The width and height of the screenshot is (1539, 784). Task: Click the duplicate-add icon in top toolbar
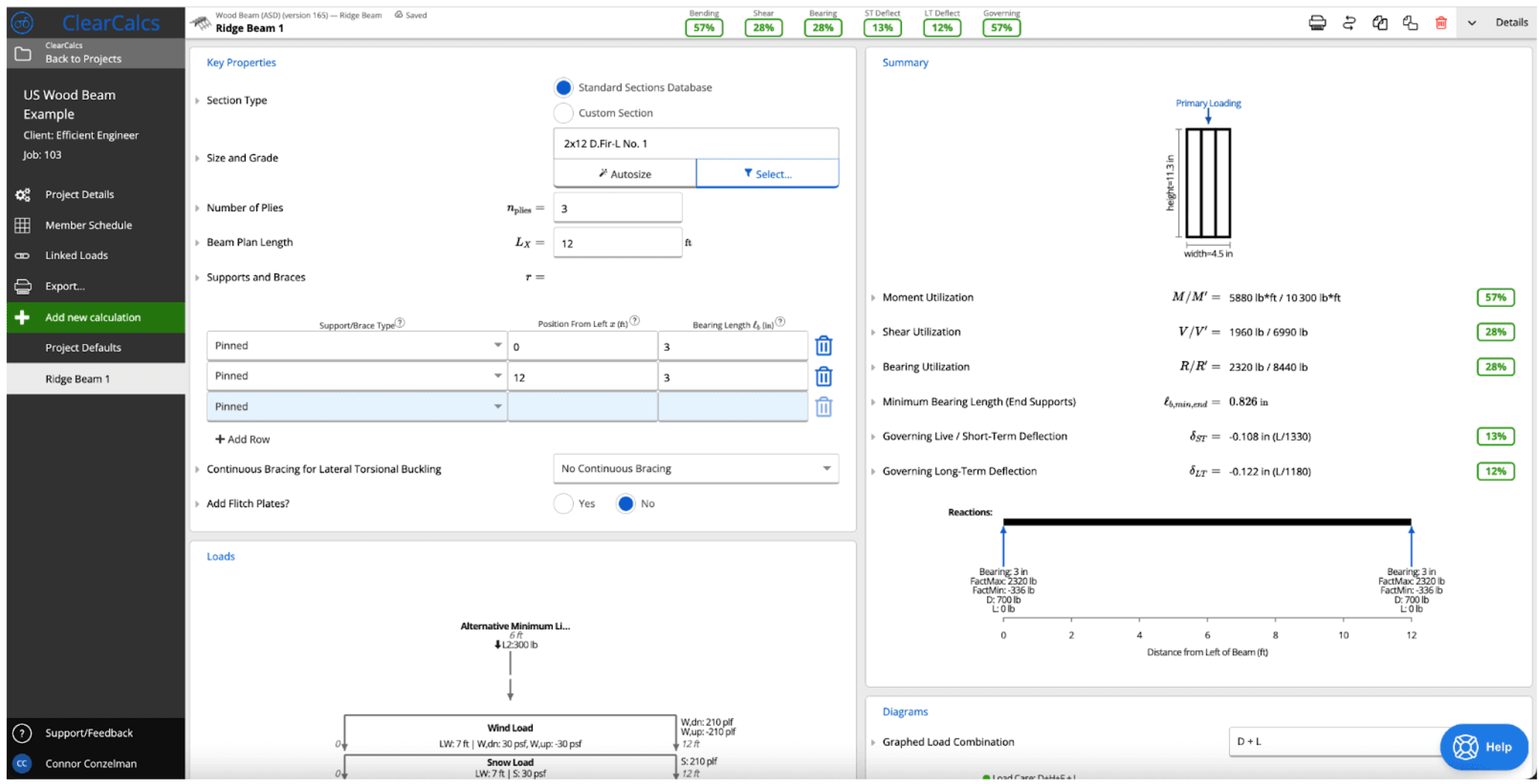(x=1410, y=23)
